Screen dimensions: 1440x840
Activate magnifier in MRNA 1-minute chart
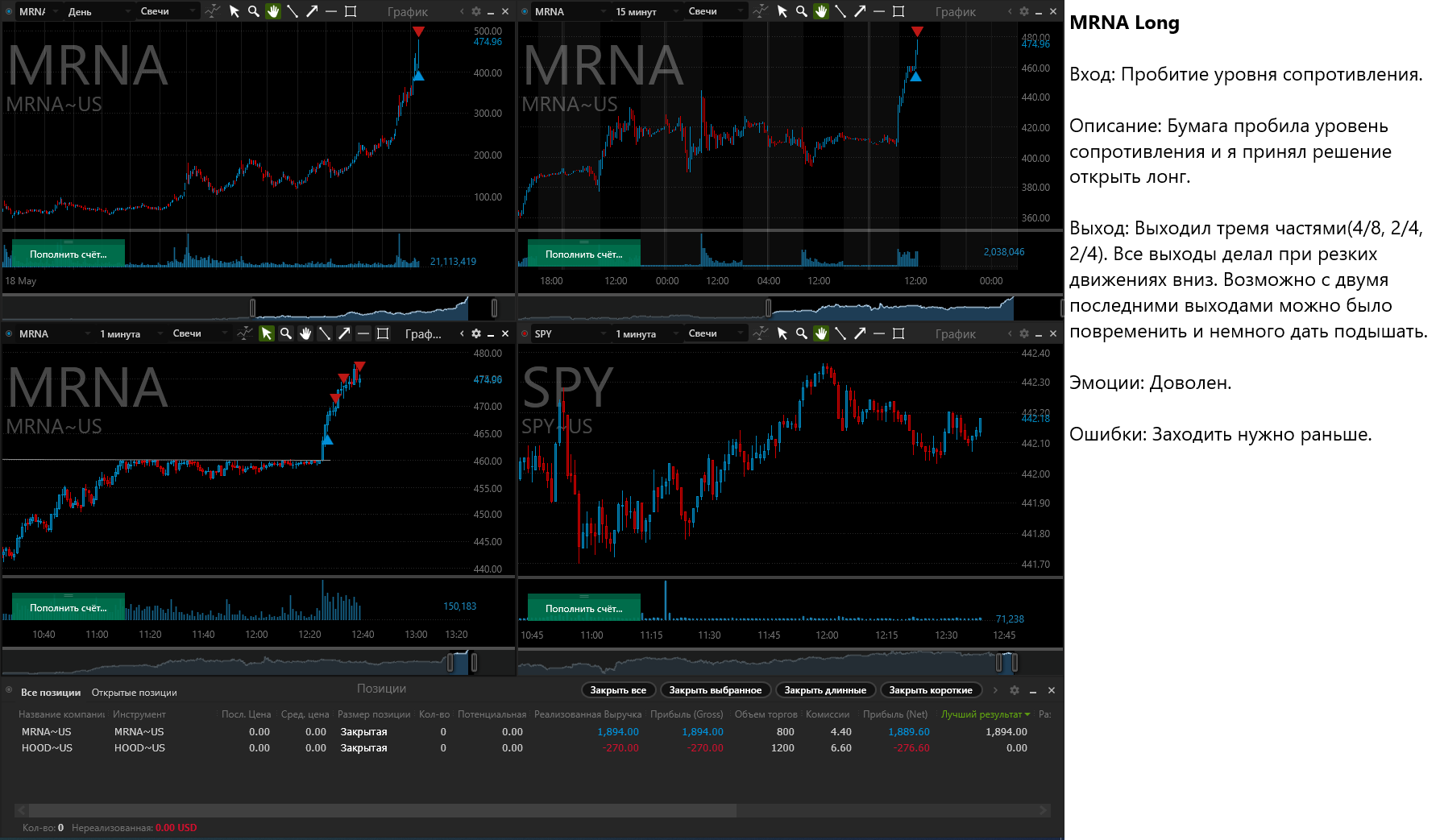click(285, 333)
